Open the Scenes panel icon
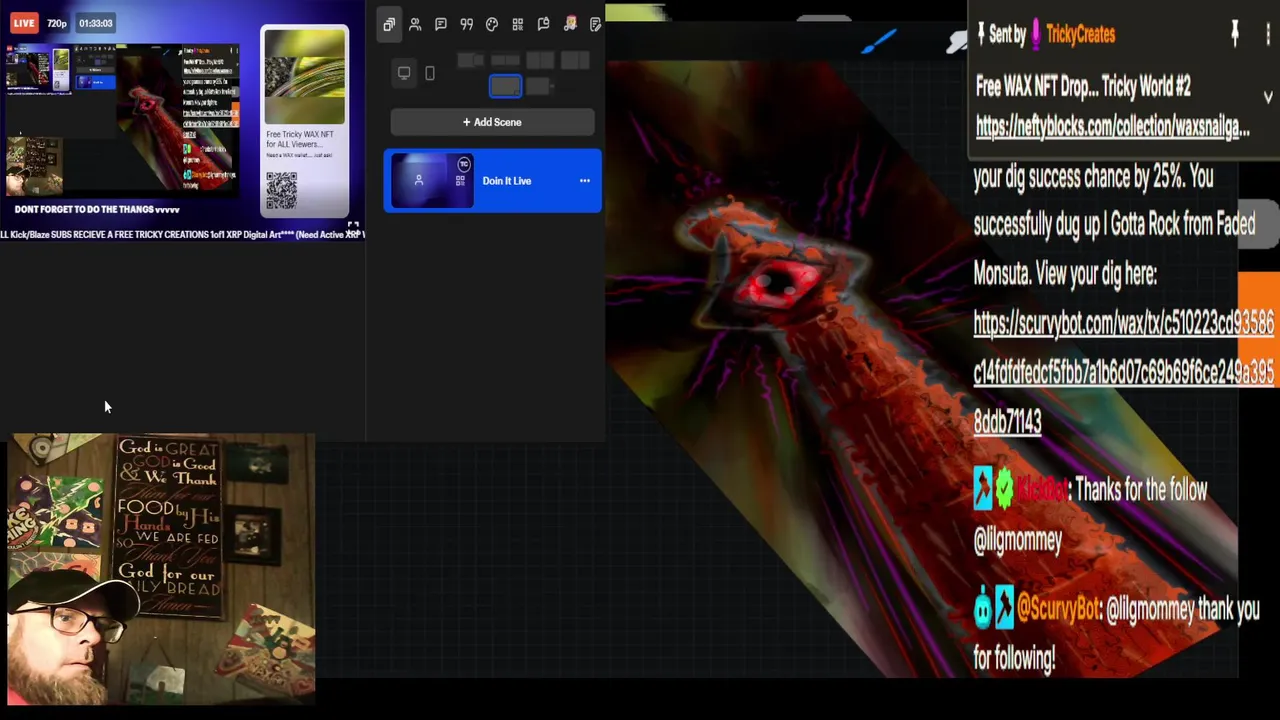Viewport: 1280px width, 720px height. 389,24
